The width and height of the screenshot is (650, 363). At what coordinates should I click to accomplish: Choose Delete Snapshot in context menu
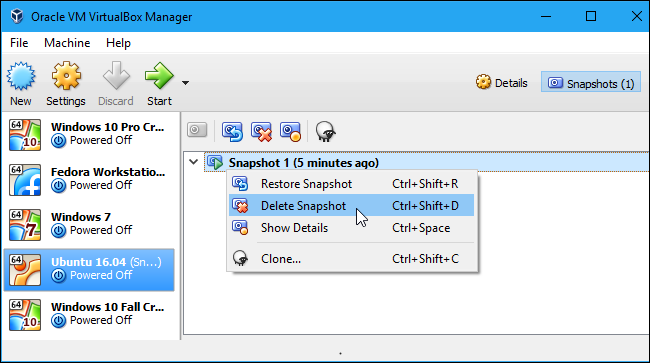tap(352, 206)
